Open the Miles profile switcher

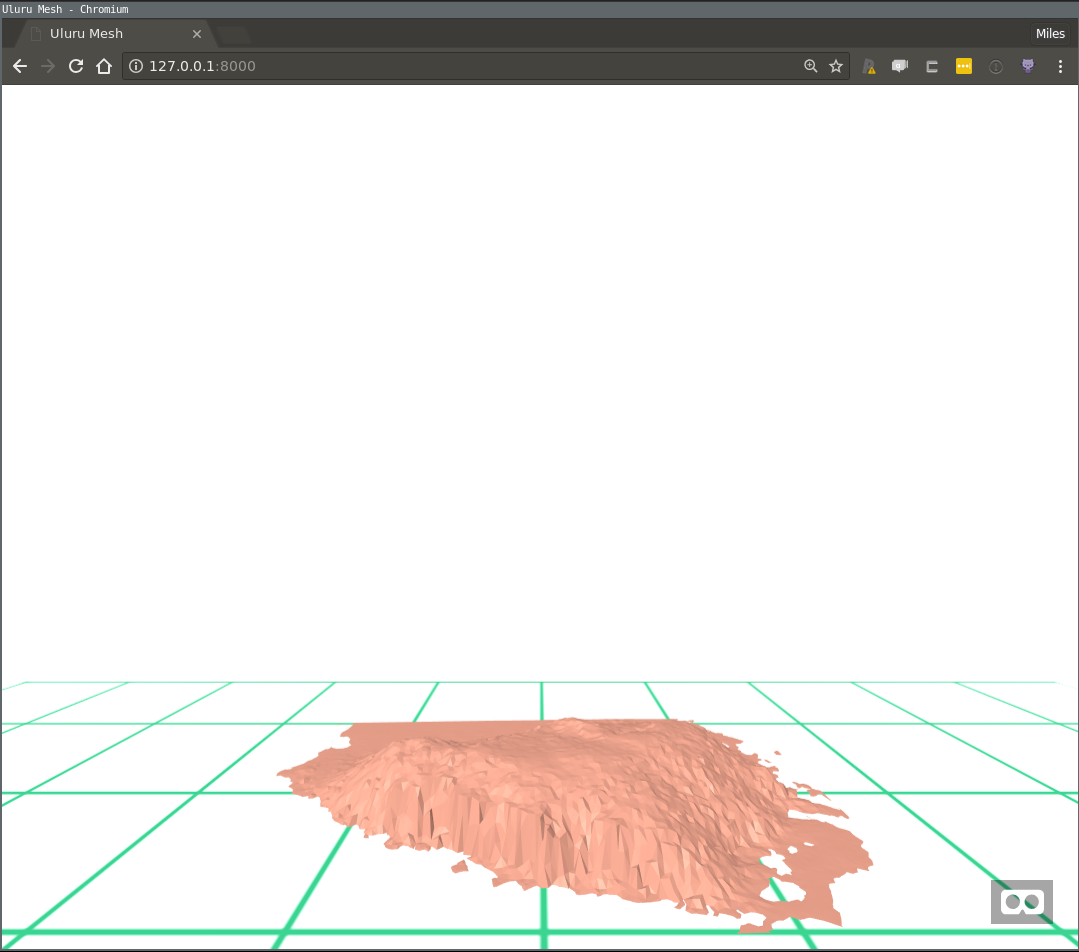(1050, 34)
